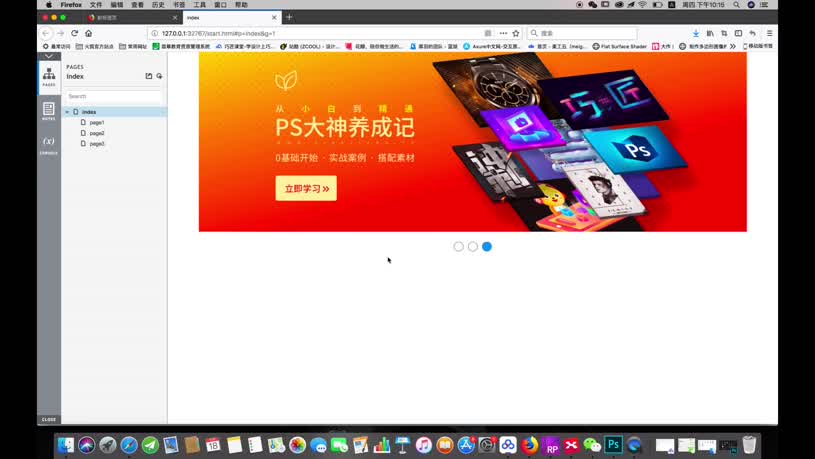Viewport: 815px width, 459px height.
Task: Open the Apple menu
Action: (49, 5)
